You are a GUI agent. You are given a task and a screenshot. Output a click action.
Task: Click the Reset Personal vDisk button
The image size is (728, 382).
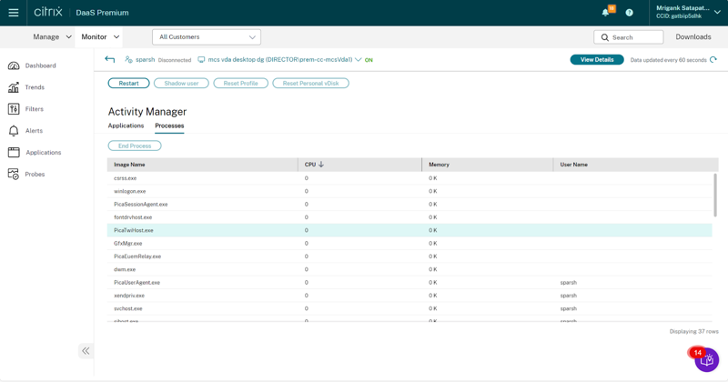tap(311, 83)
